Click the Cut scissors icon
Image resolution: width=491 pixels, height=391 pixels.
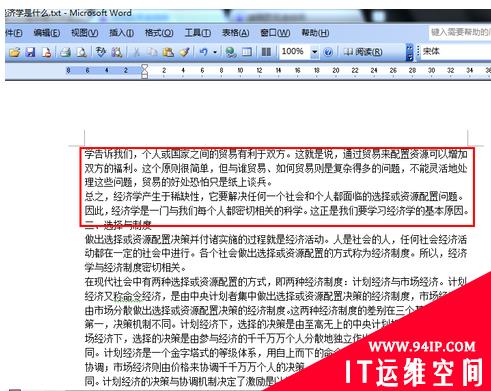[x=137, y=52]
